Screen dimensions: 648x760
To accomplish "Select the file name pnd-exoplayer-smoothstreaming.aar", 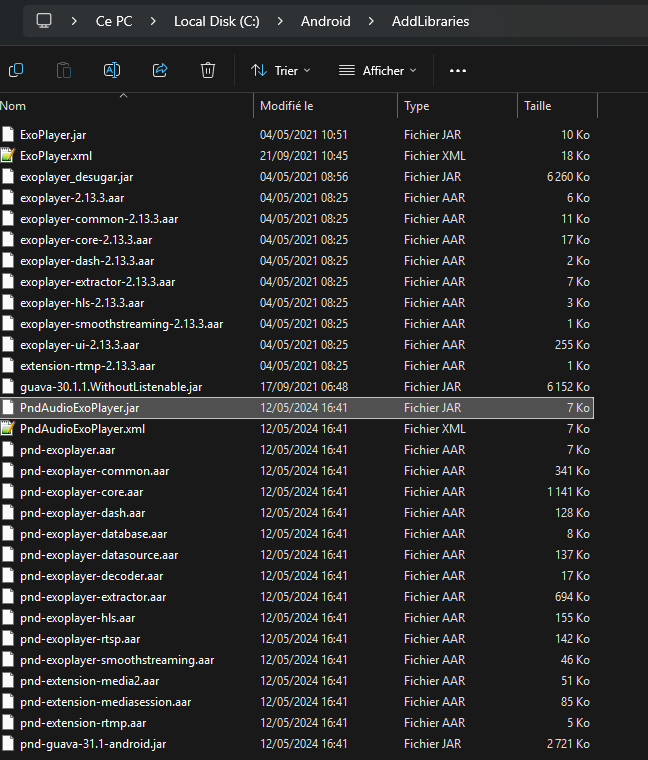I will [x=117, y=660].
